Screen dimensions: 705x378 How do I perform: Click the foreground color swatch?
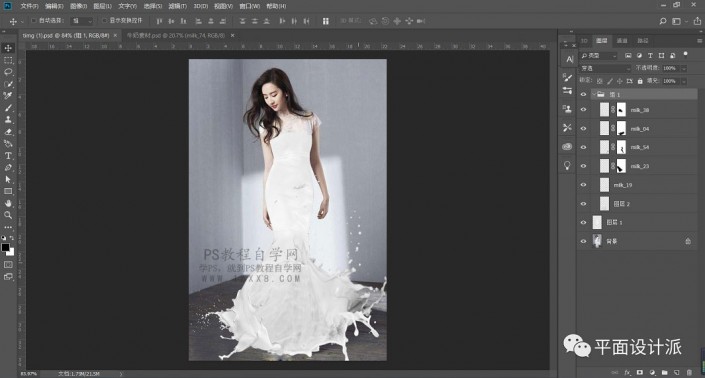(x=5, y=247)
